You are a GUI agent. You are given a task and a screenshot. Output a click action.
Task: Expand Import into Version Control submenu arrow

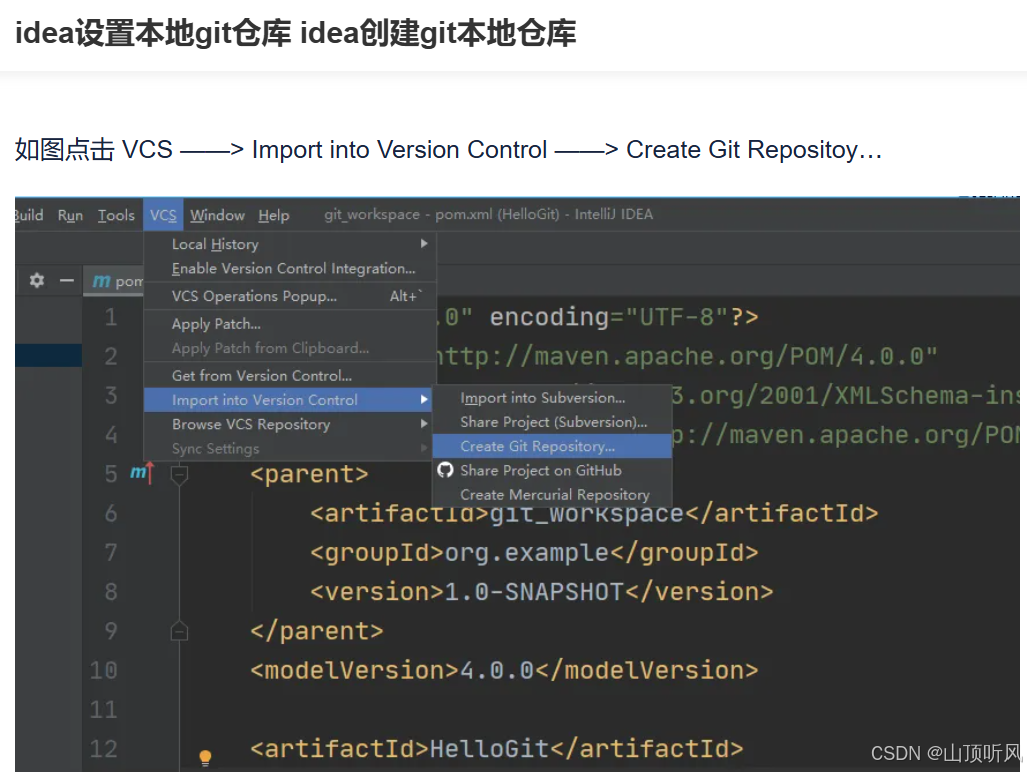(x=424, y=399)
